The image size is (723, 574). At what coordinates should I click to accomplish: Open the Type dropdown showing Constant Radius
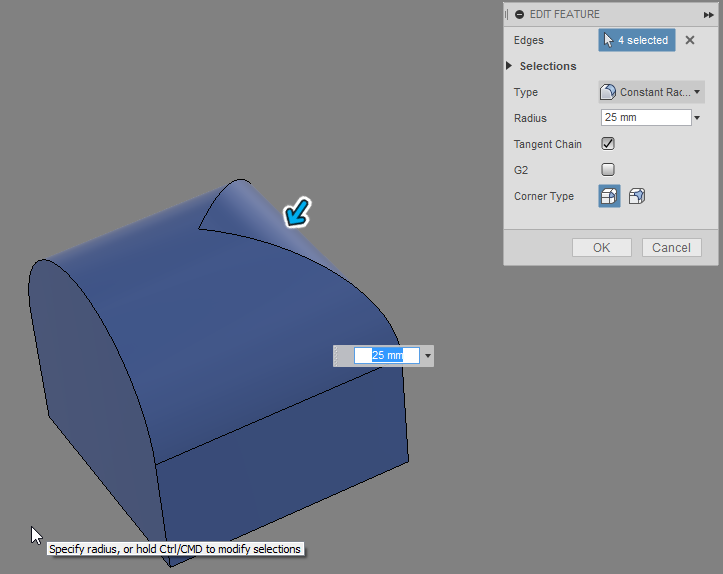[x=651, y=92]
